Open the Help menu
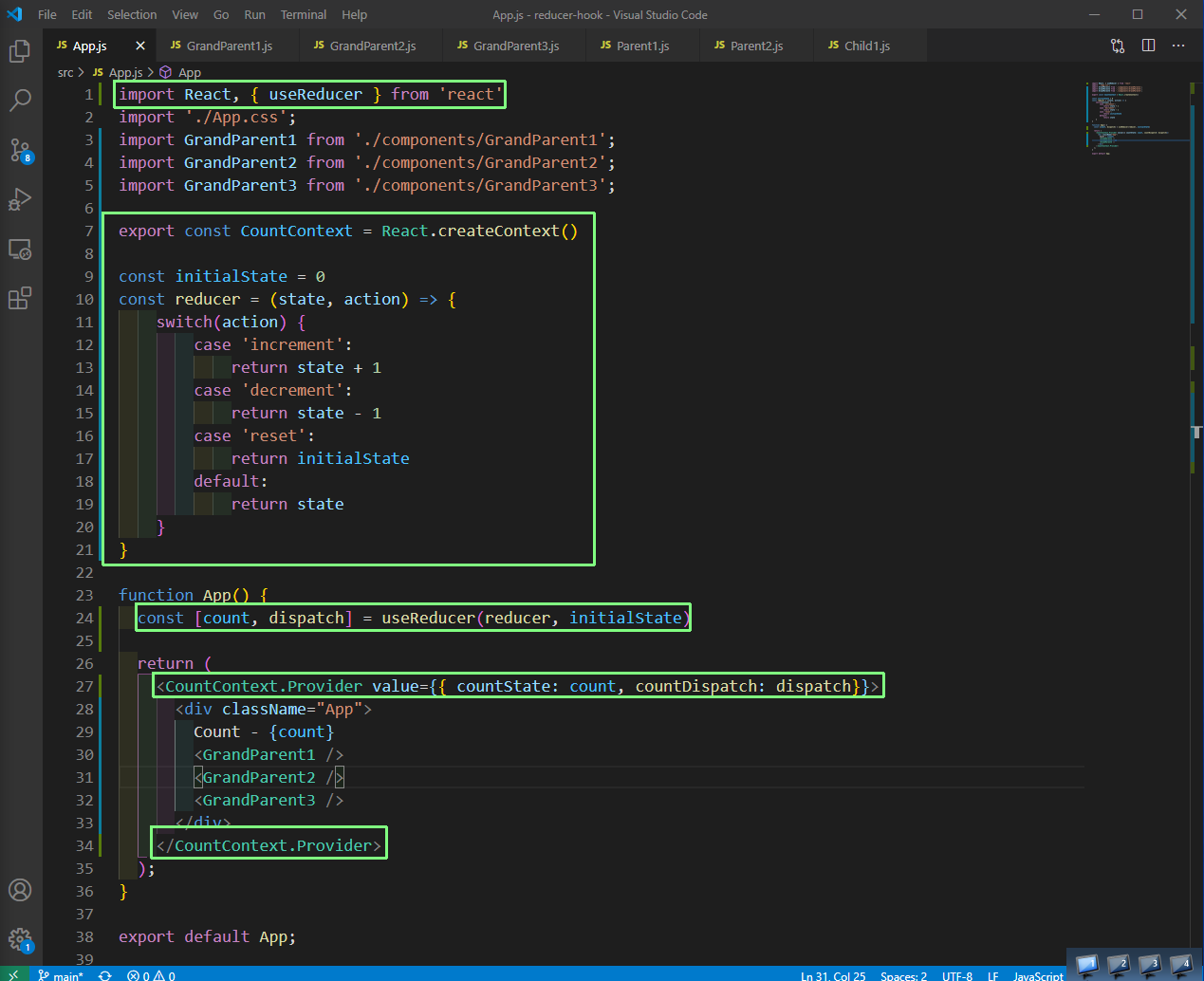This screenshot has width=1204, height=981. tap(354, 14)
